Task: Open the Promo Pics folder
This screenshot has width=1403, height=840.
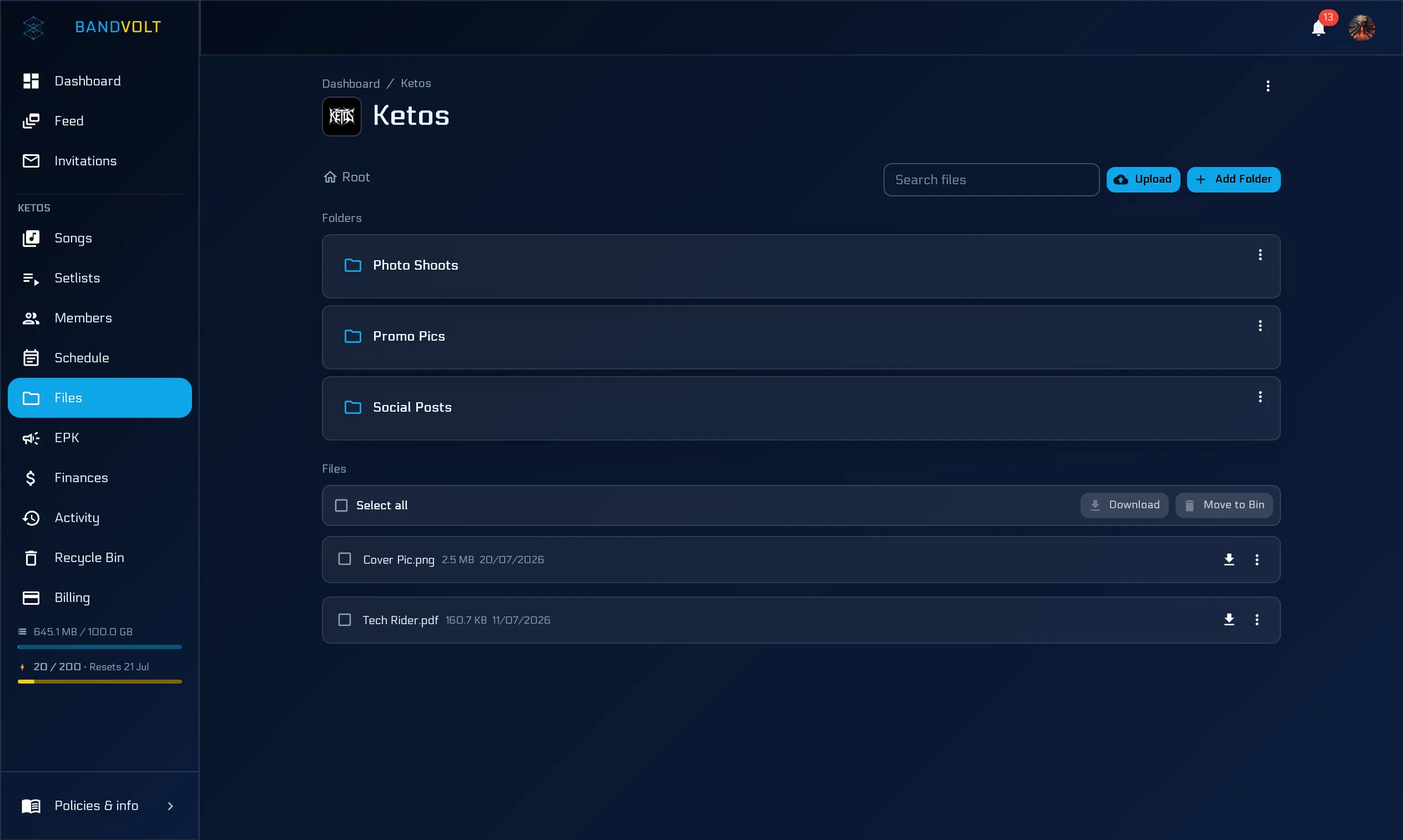Action: click(x=801, y=337)
